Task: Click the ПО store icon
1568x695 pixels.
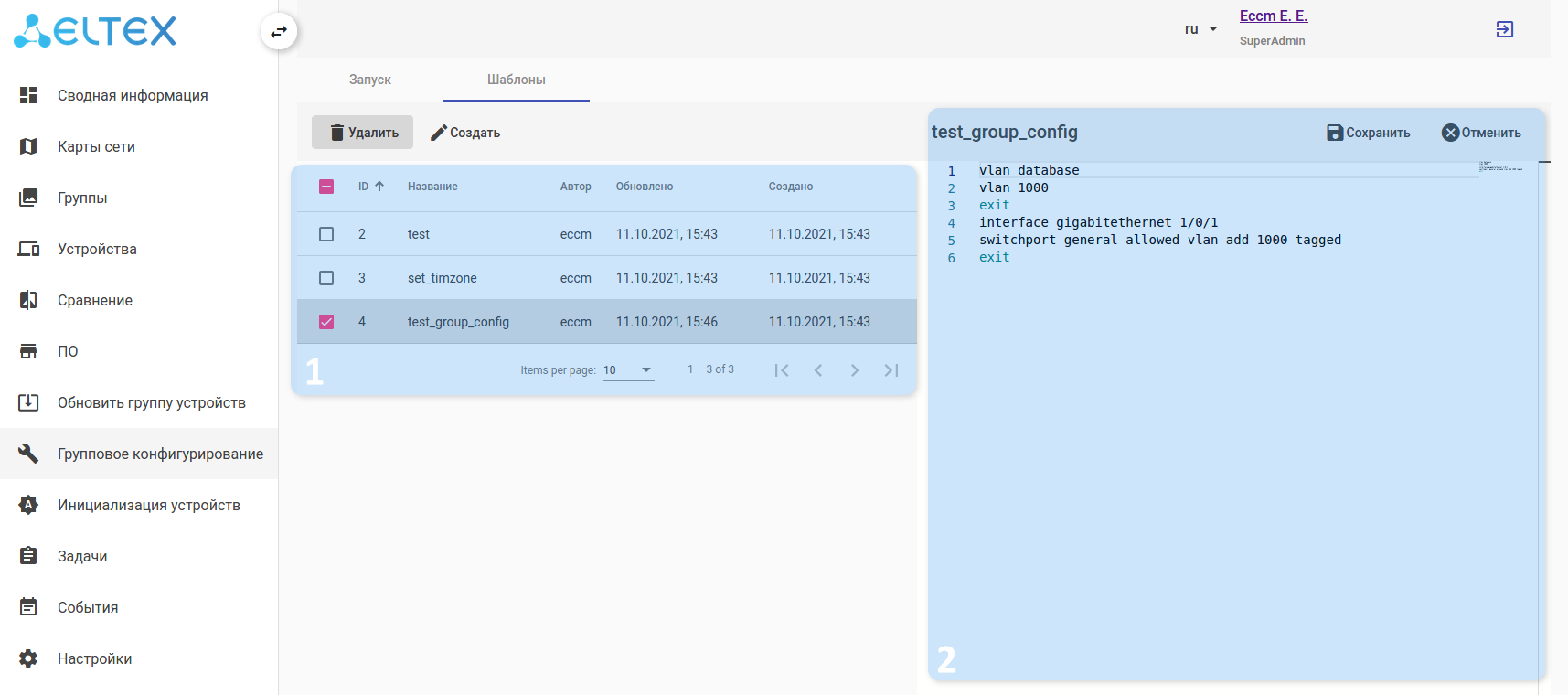Action: pos(28,351)
